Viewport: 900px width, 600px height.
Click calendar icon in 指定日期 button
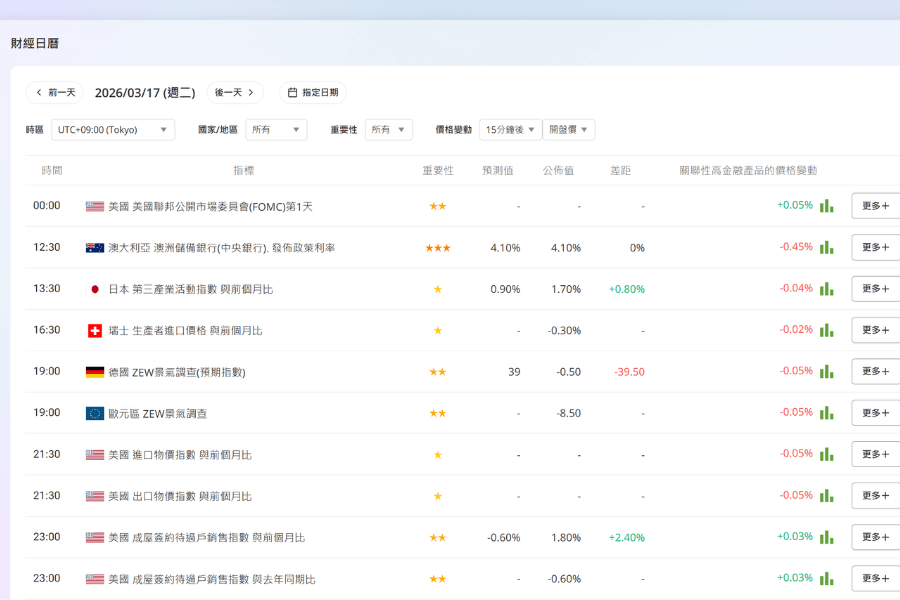(x=293, y=93)
